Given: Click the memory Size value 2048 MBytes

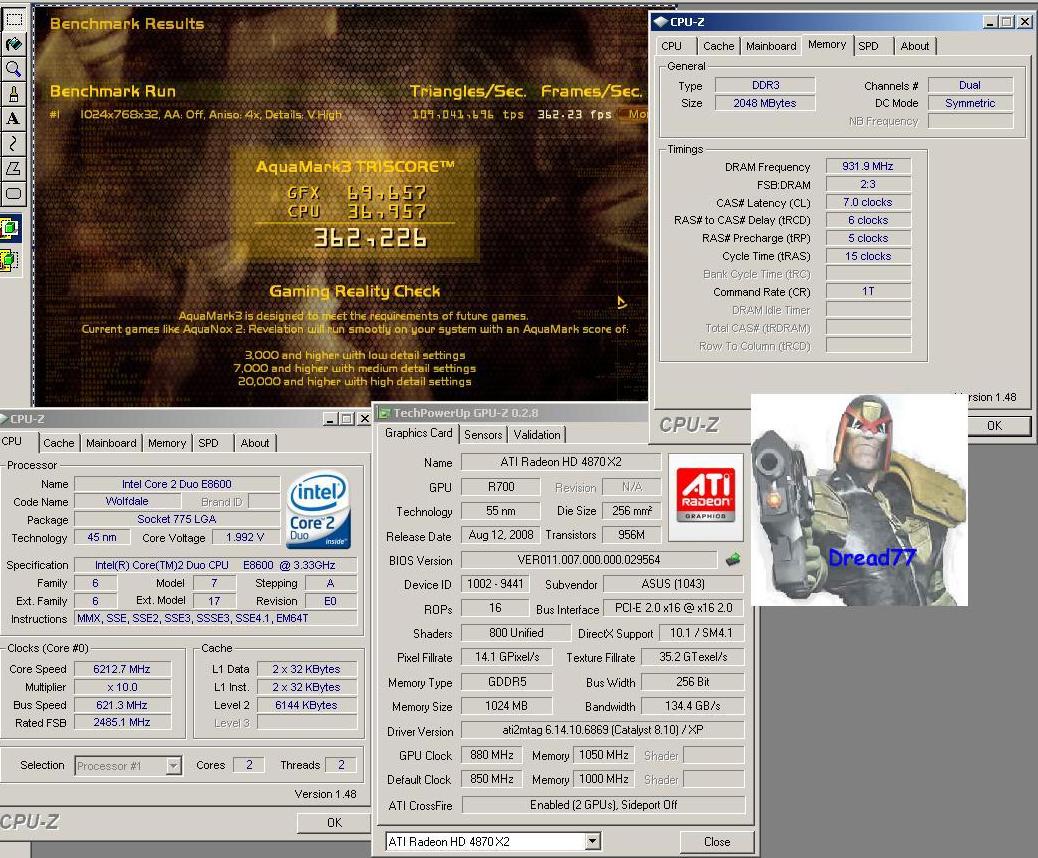Looking at the screenshot, I should [765, 103].
